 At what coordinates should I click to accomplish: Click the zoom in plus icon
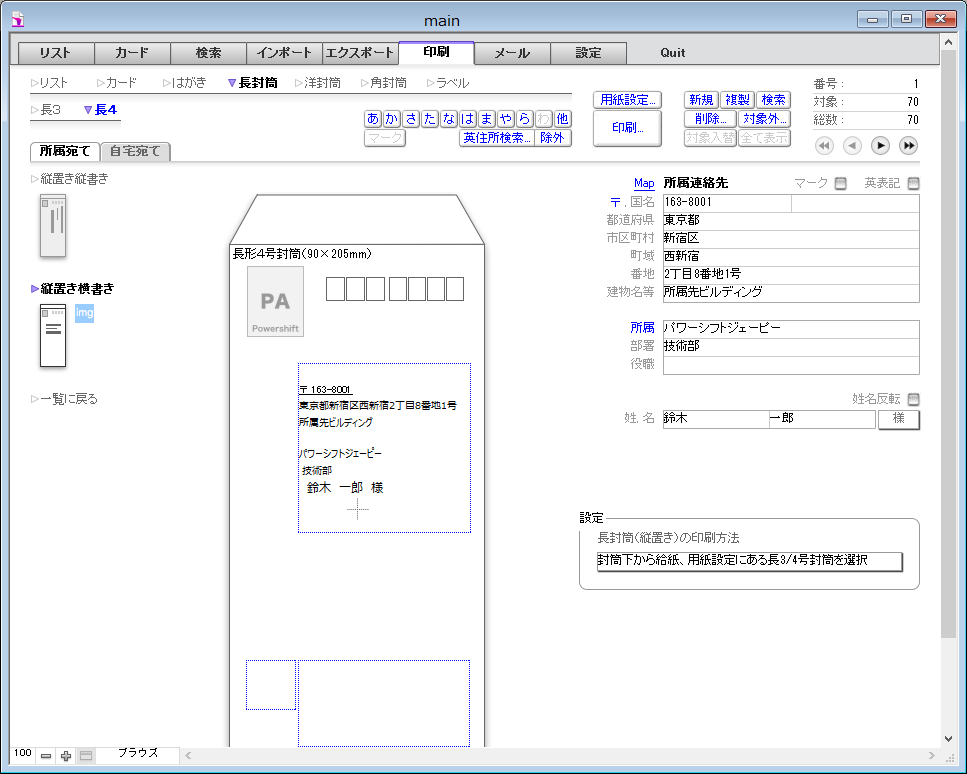click(66, 756)
